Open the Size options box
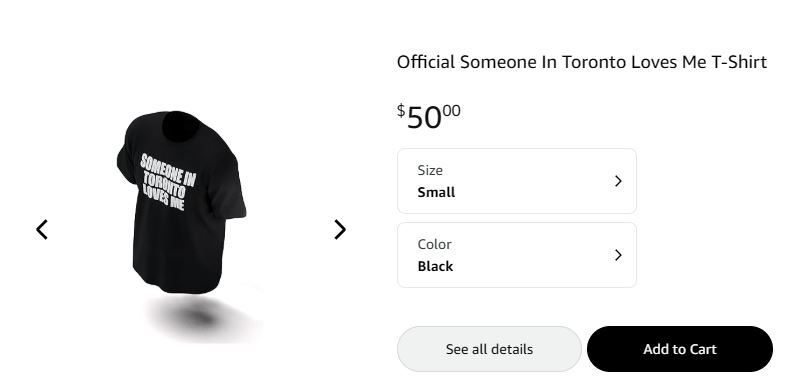This screenshot has height=383, width=792. pyautogui.click(x=517, y=181)
